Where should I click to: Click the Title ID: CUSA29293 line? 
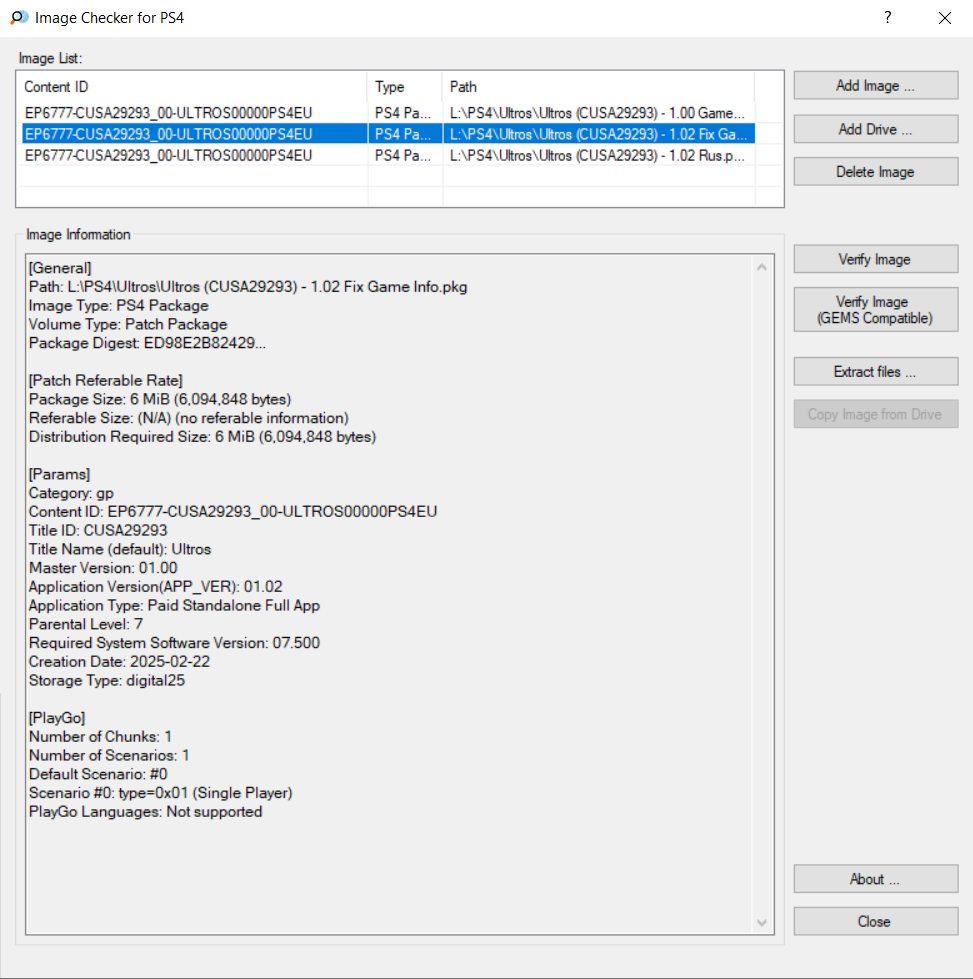[98, 531]
